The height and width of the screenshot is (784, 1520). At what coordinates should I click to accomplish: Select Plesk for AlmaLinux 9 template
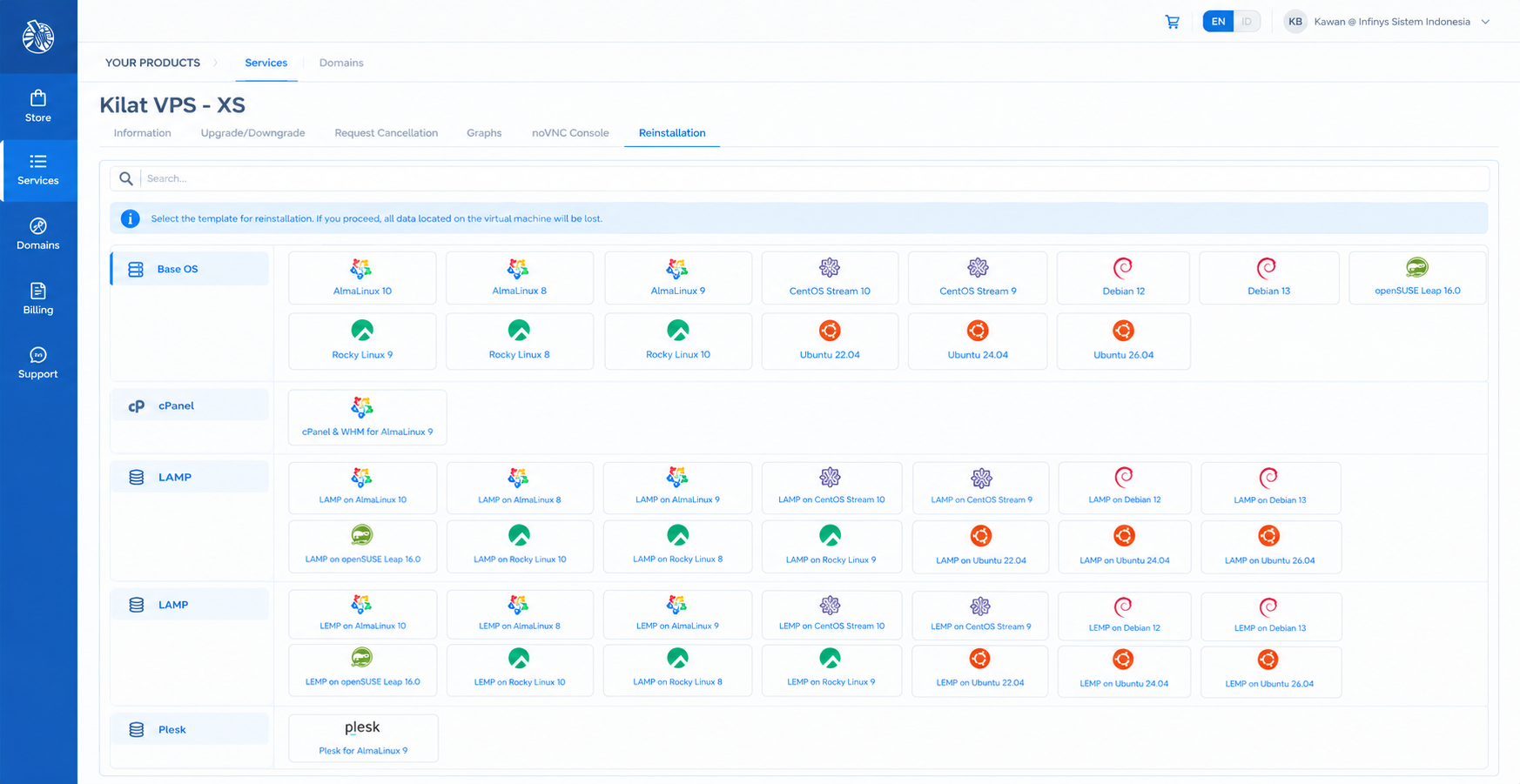[x=363, y=738]
